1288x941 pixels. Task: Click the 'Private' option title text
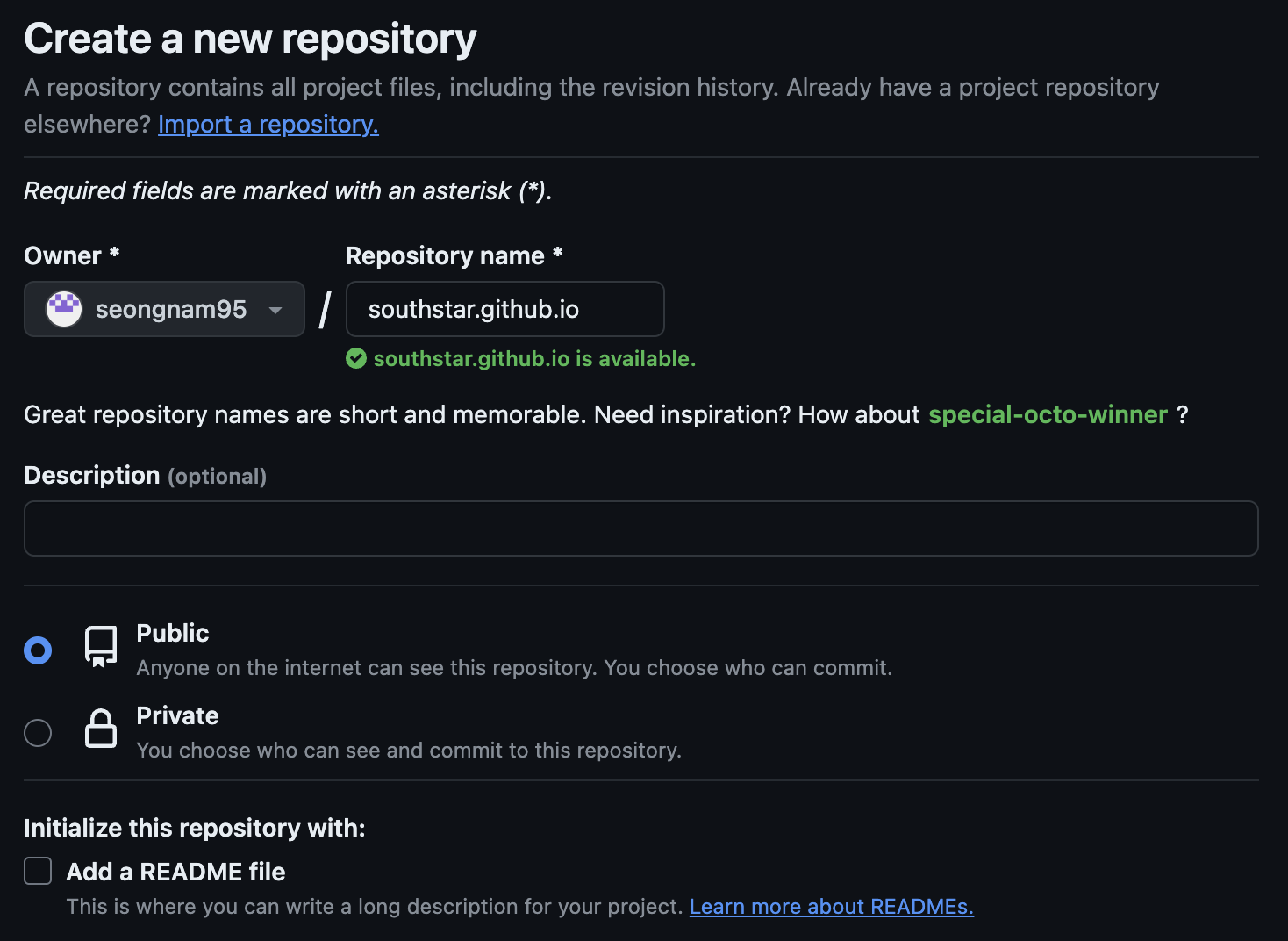[x=178, y=715]
